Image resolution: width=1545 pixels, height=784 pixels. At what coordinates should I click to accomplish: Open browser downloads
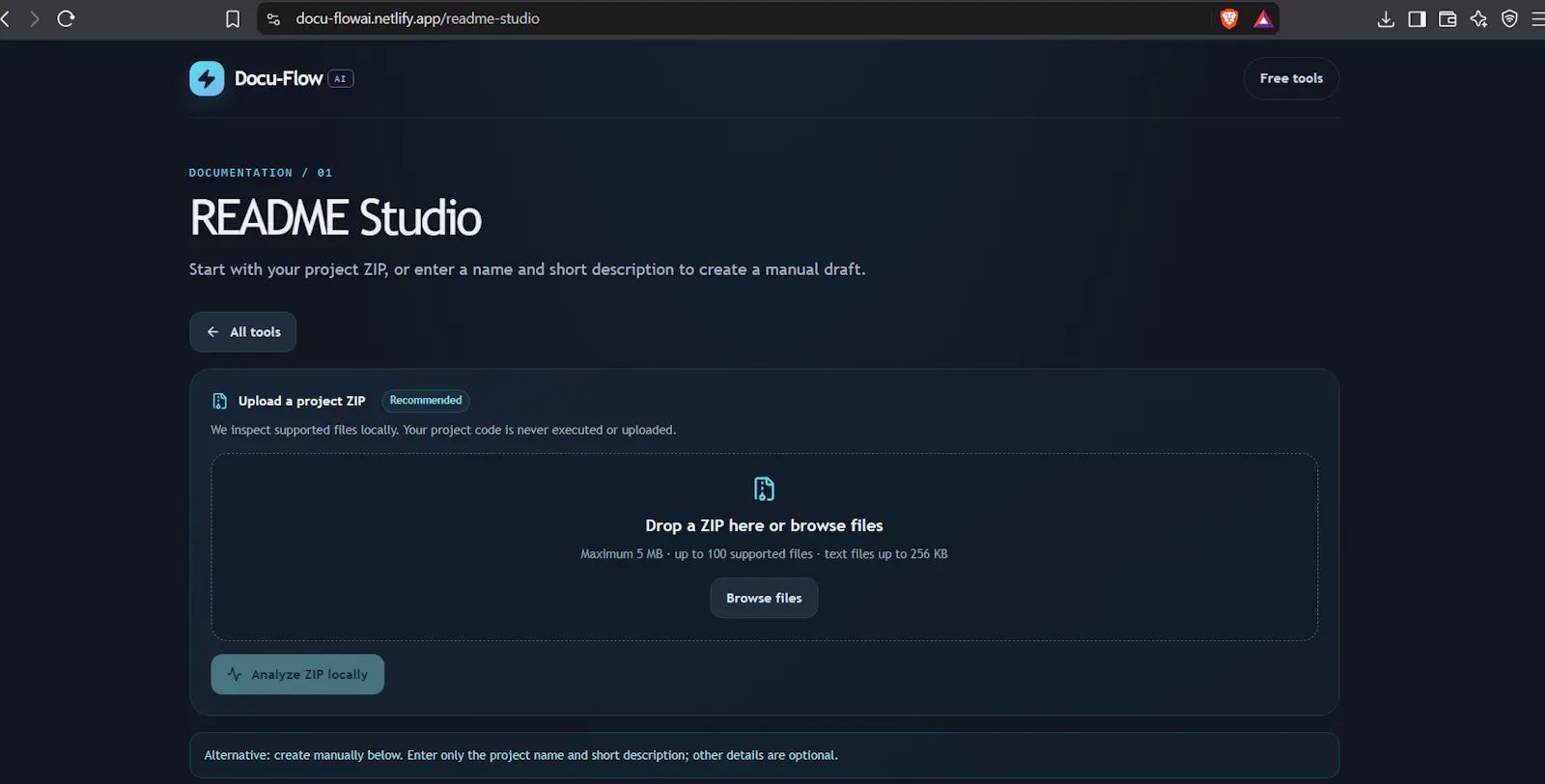pos(1386,18)
